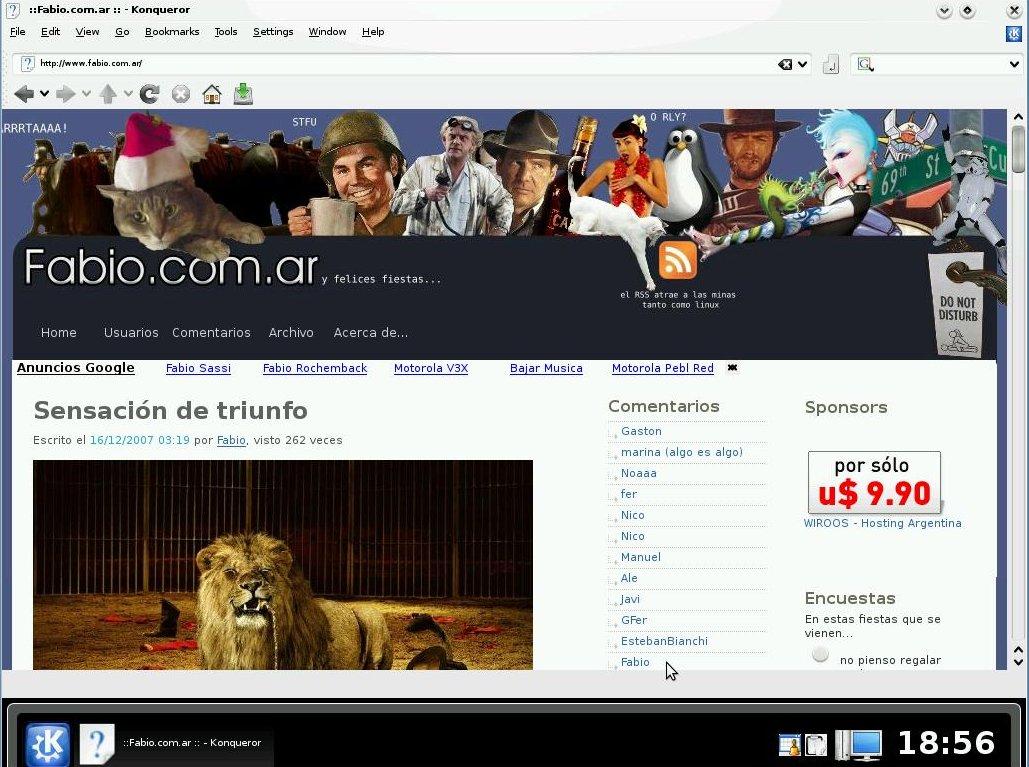Click the 'por sólo u$ 9.90' sponsor banner
Image resolution: width=1029 pixels, height=767 pixels.
coord(874,482)
